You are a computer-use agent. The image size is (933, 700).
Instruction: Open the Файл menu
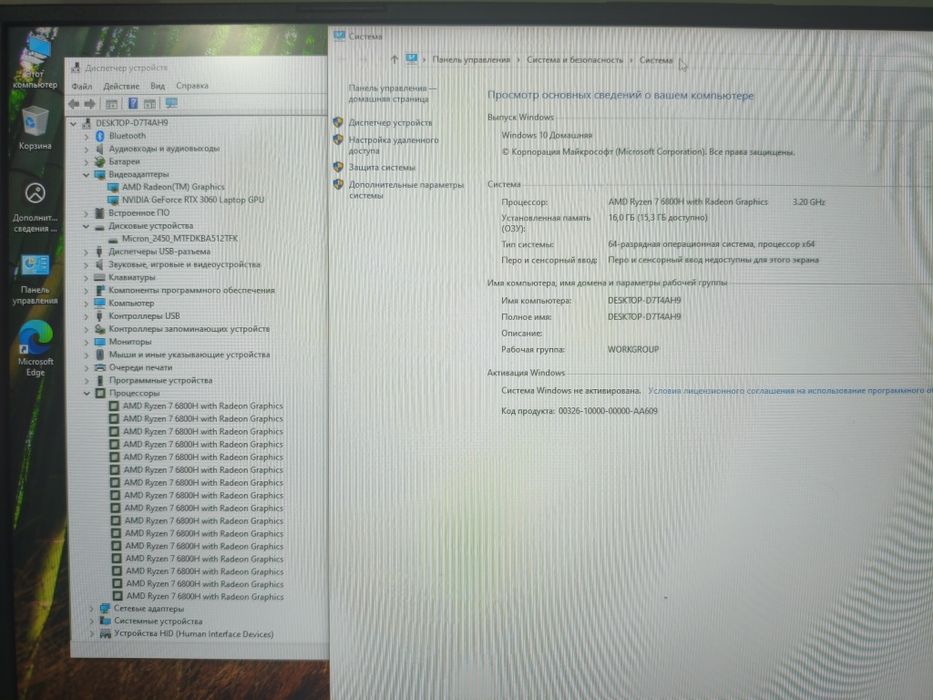coord(82,86)
